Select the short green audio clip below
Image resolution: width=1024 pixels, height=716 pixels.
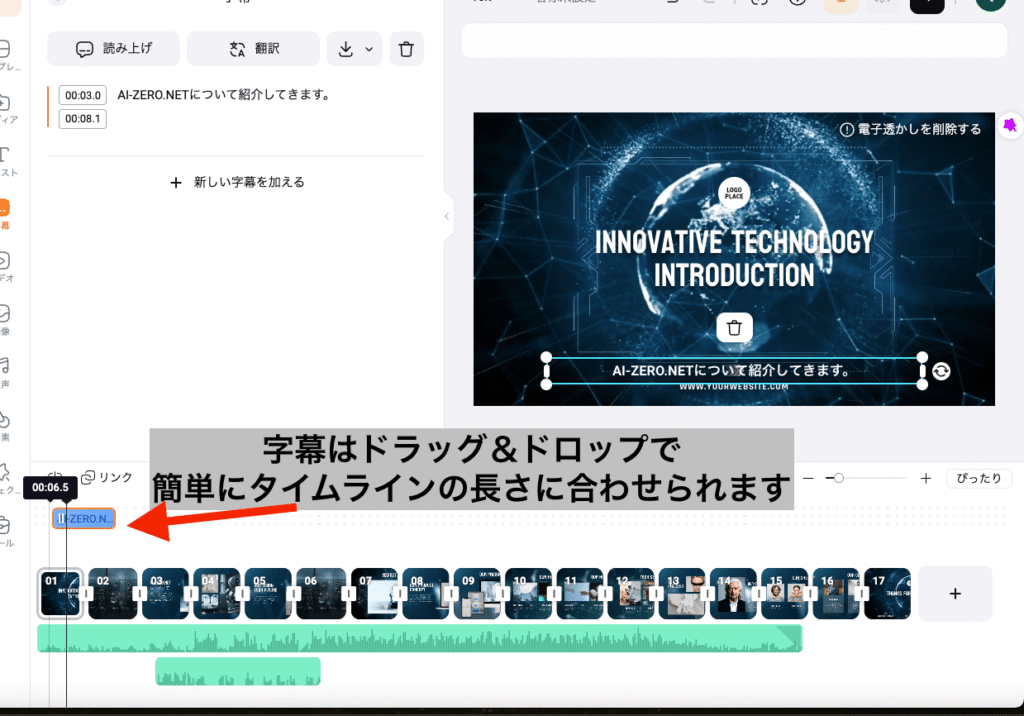[x=238, y=671]
